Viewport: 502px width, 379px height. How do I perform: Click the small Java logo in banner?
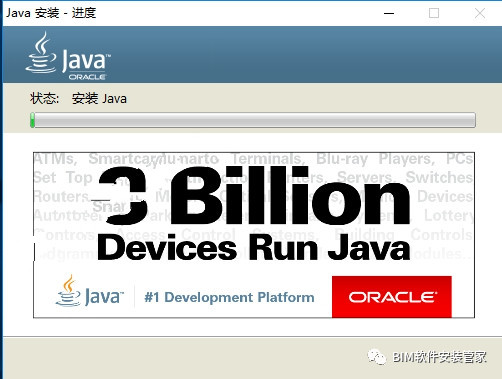pyautogui.click(x=89, y=291)
